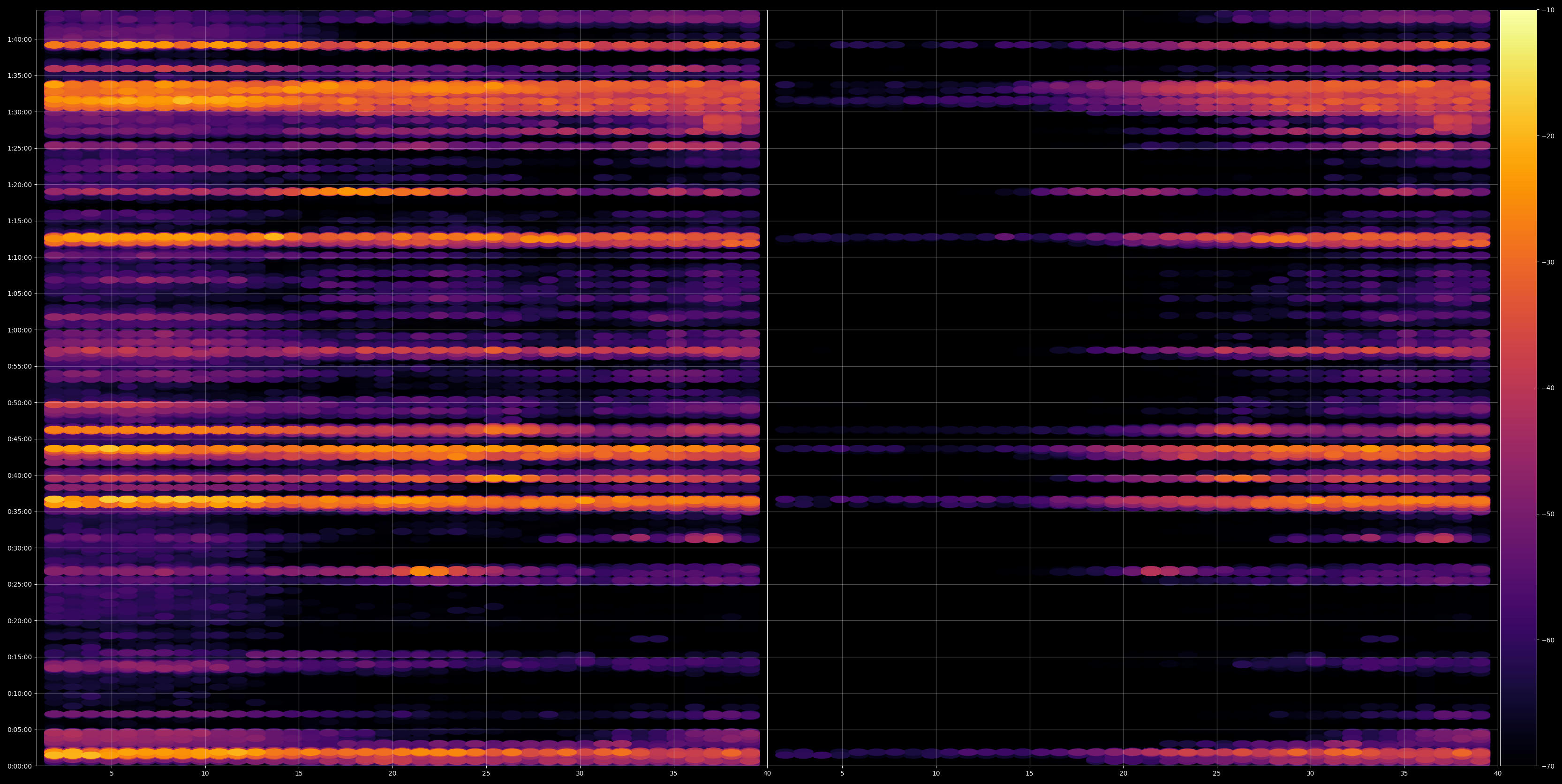Select the 0:30:00 y-axis tick label
This screenshot has width=1562, height=784.
tap(19, 549)
